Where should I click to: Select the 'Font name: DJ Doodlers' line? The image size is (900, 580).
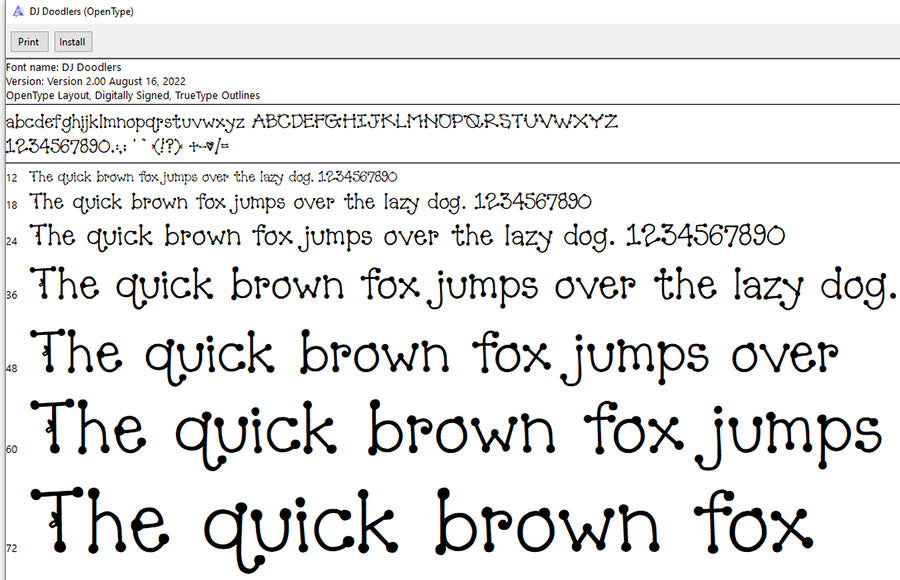(64, 67)
